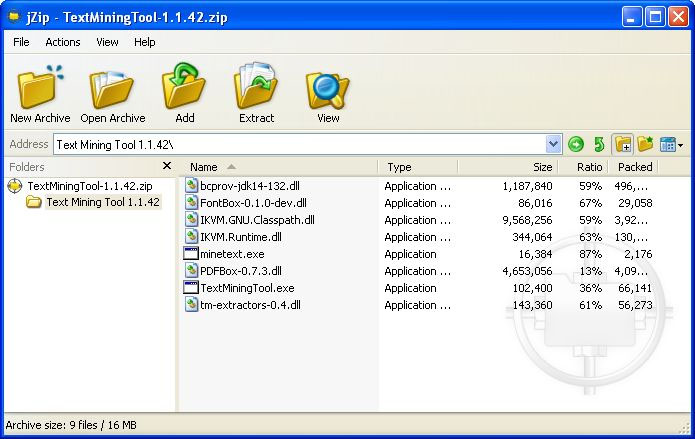Click the jZip title bar app icon
The height and width of the screenshot is (439, 695).
pyautogui.click(x=15, y=17)
